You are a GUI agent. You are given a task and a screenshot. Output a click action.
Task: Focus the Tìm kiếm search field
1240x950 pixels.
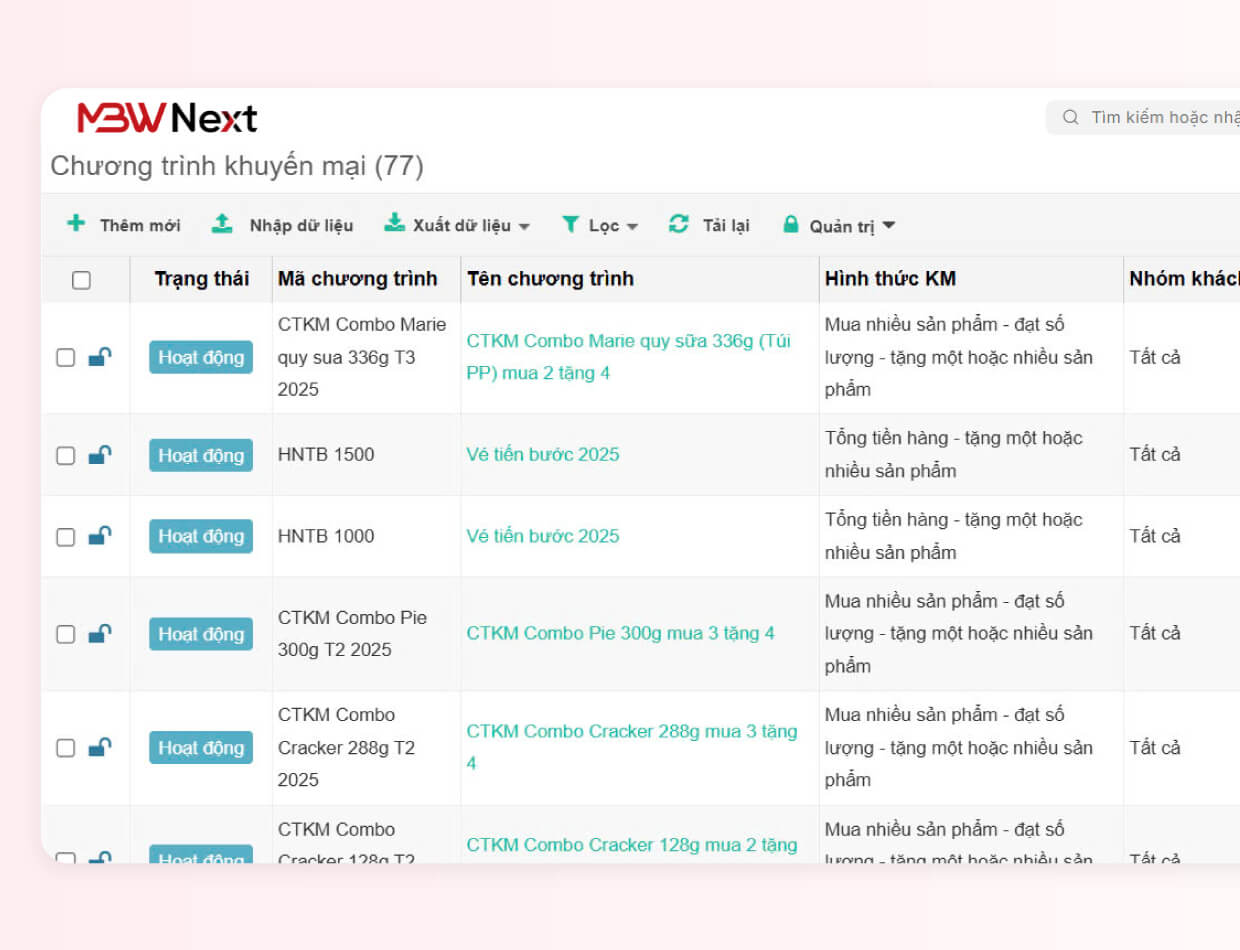(x=1160, y=117)
